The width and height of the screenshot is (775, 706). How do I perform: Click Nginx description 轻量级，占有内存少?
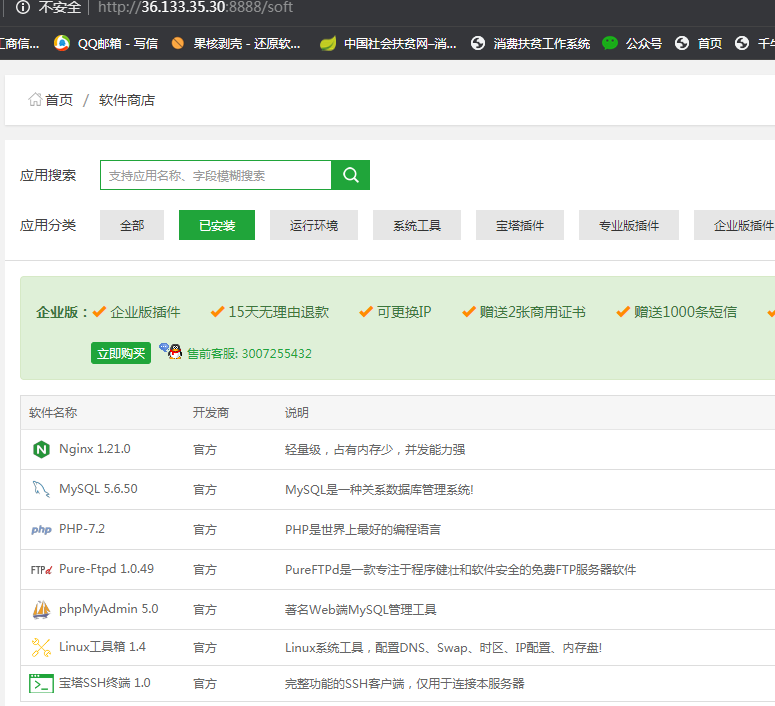pos(375,449)
